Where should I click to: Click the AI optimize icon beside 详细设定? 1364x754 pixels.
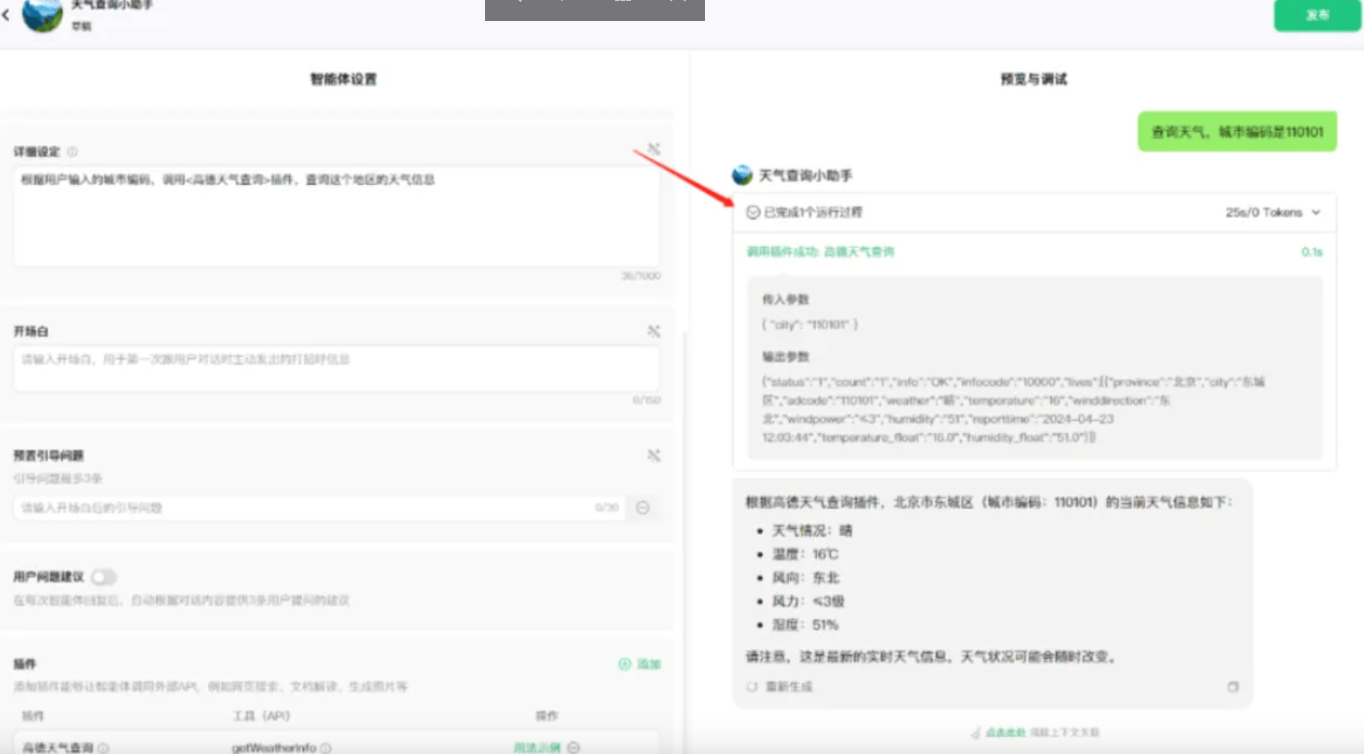click(x=653, y=148)
